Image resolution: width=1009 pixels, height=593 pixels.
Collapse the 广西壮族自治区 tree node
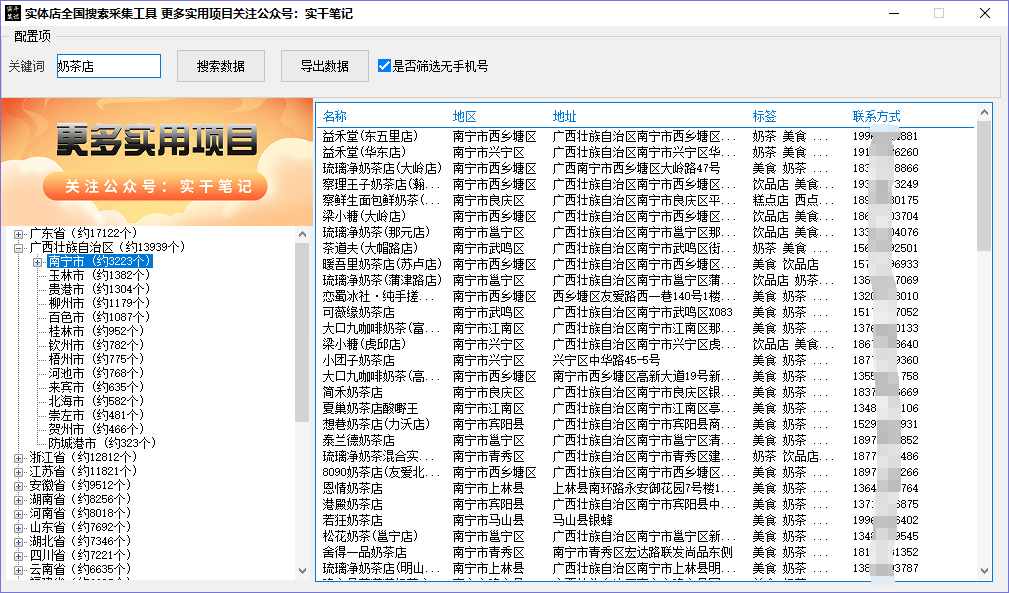pos(19,247)
